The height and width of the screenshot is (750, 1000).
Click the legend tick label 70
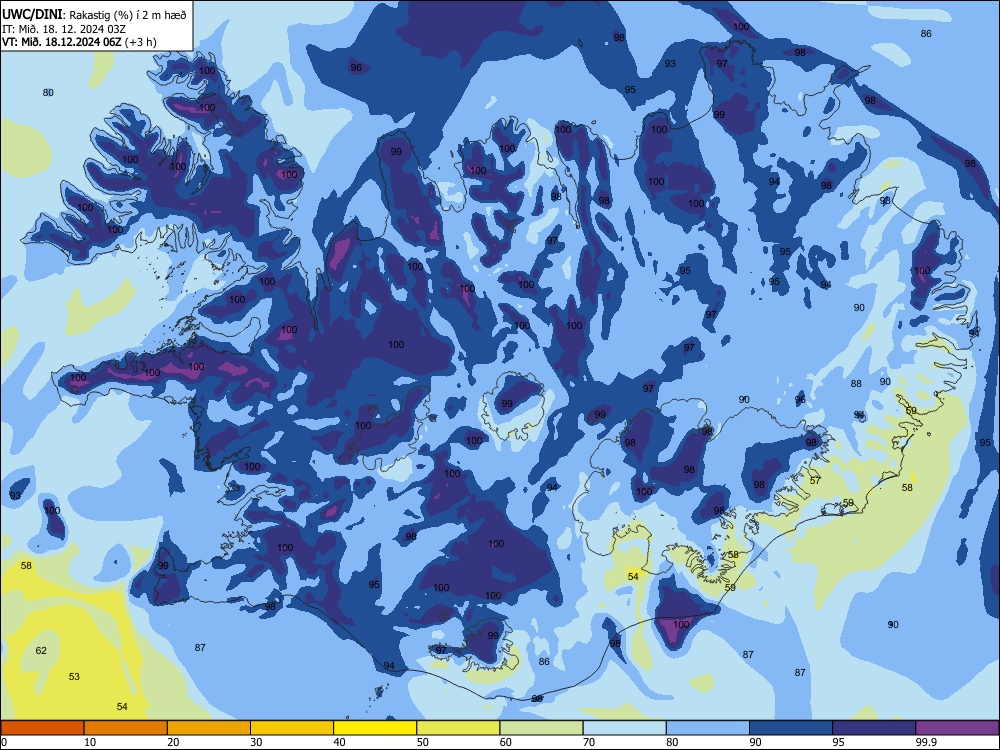tap(589, 742)
